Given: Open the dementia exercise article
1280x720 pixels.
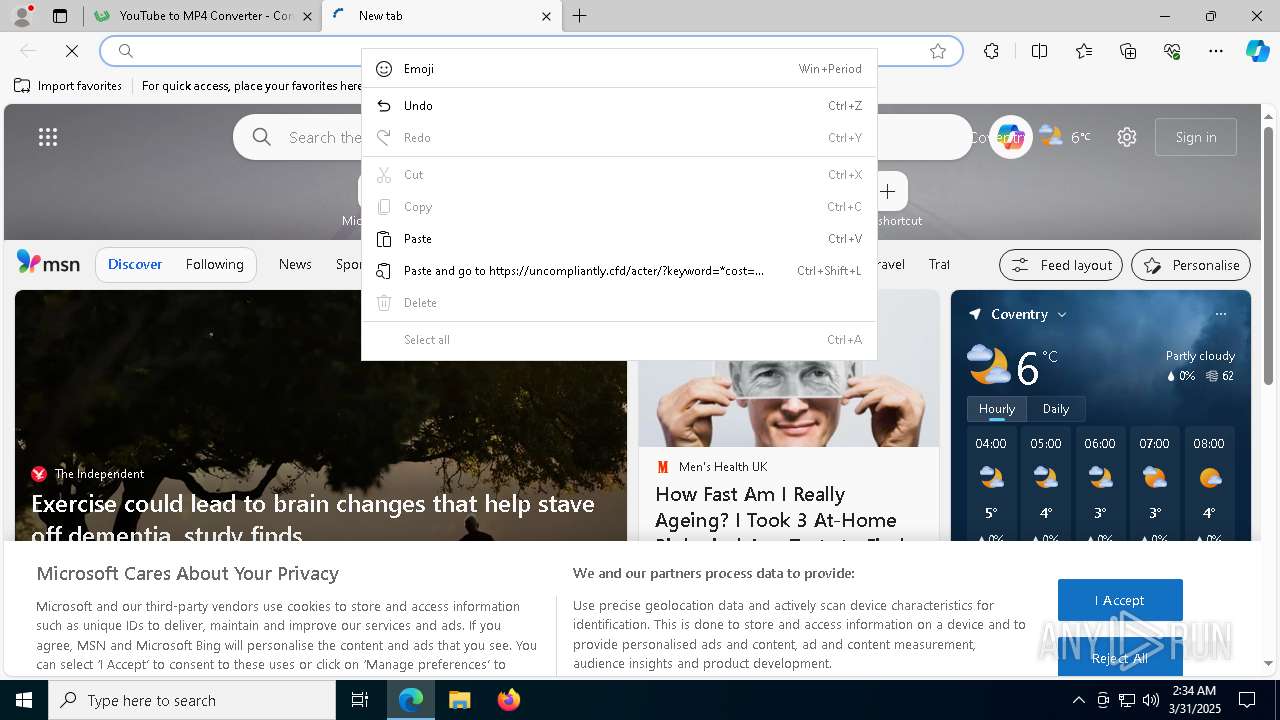Looking at the screenshot, I should (x=313, y=518).
